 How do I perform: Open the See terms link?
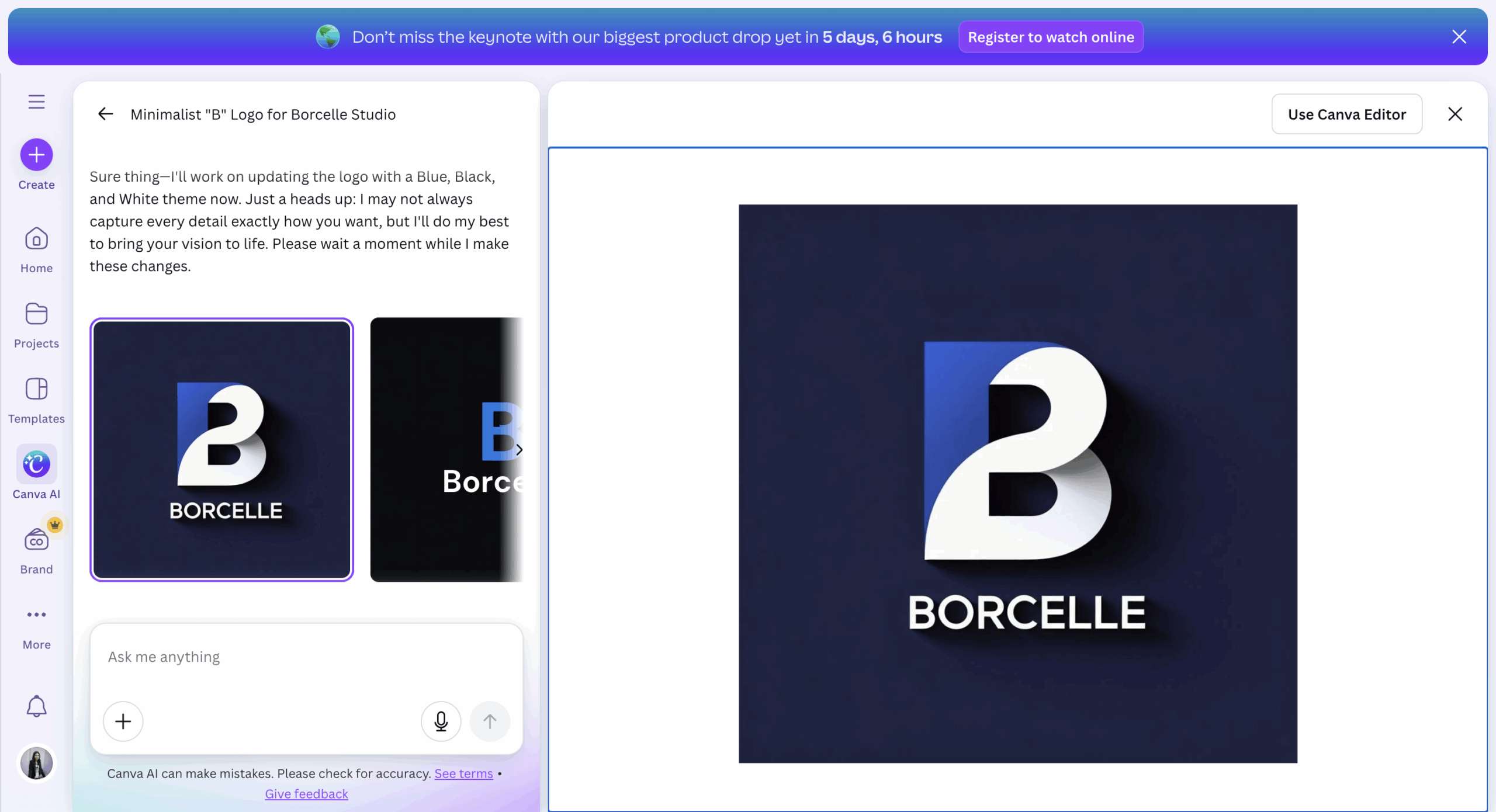(463, 773)
